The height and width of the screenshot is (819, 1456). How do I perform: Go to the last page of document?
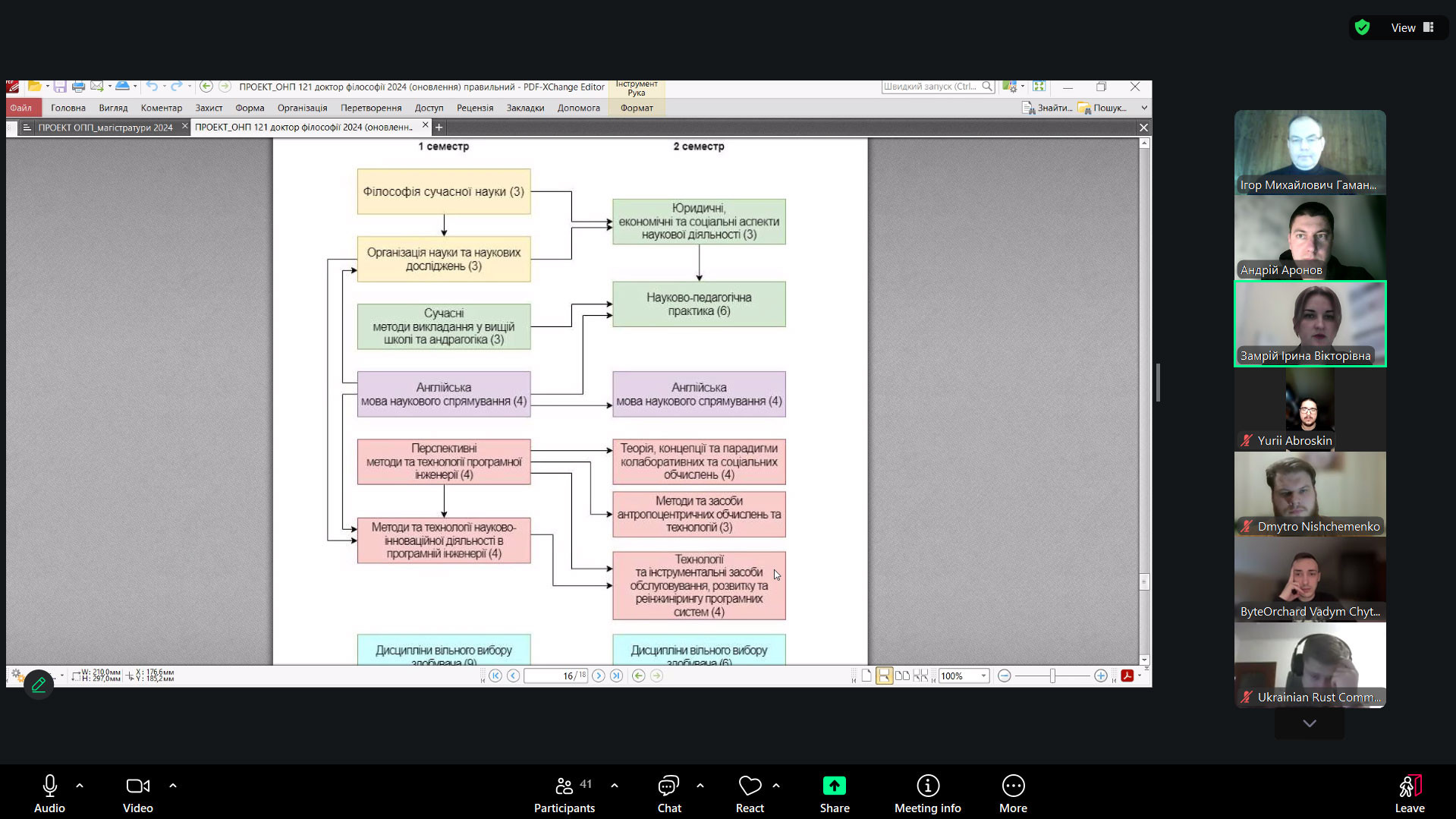pos(616,676)
